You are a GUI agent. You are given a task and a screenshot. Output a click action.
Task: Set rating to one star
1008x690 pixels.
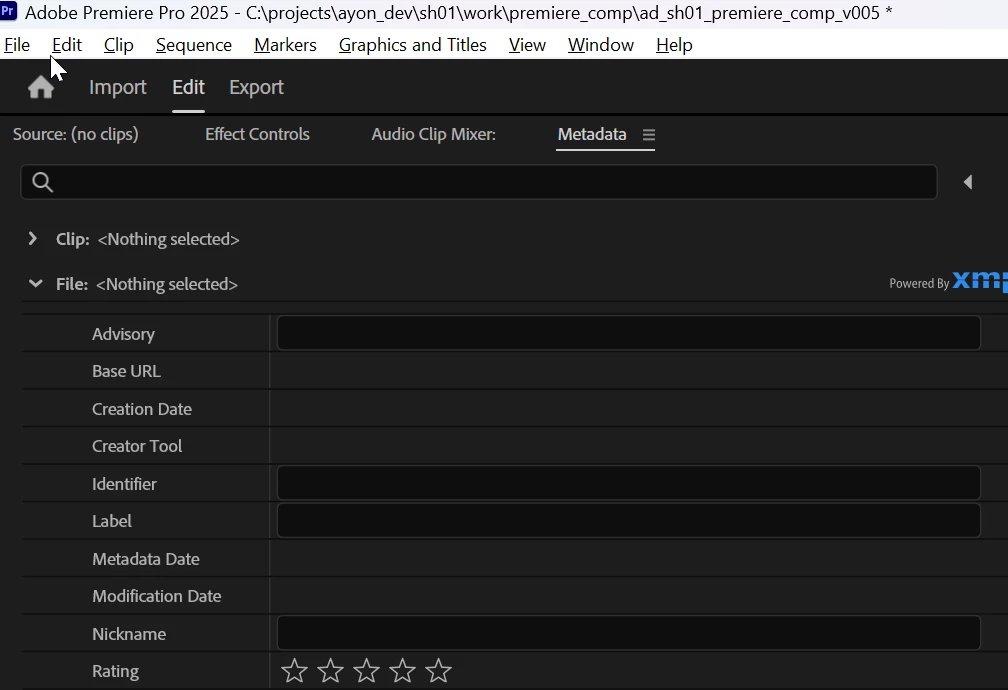point(294,671)
